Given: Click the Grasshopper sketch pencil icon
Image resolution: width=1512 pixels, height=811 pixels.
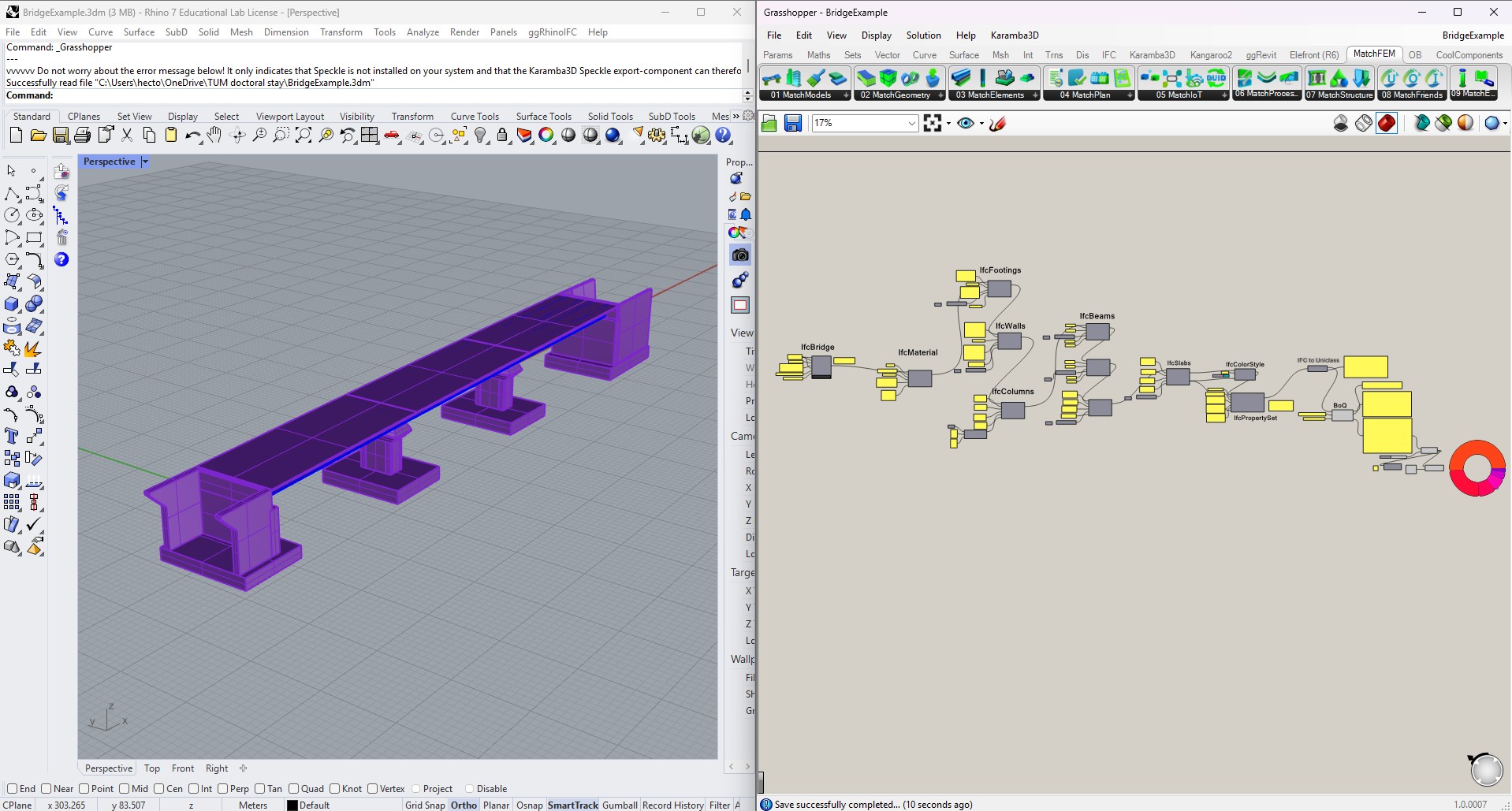Looking at the screenshot, I should (997, 123).
